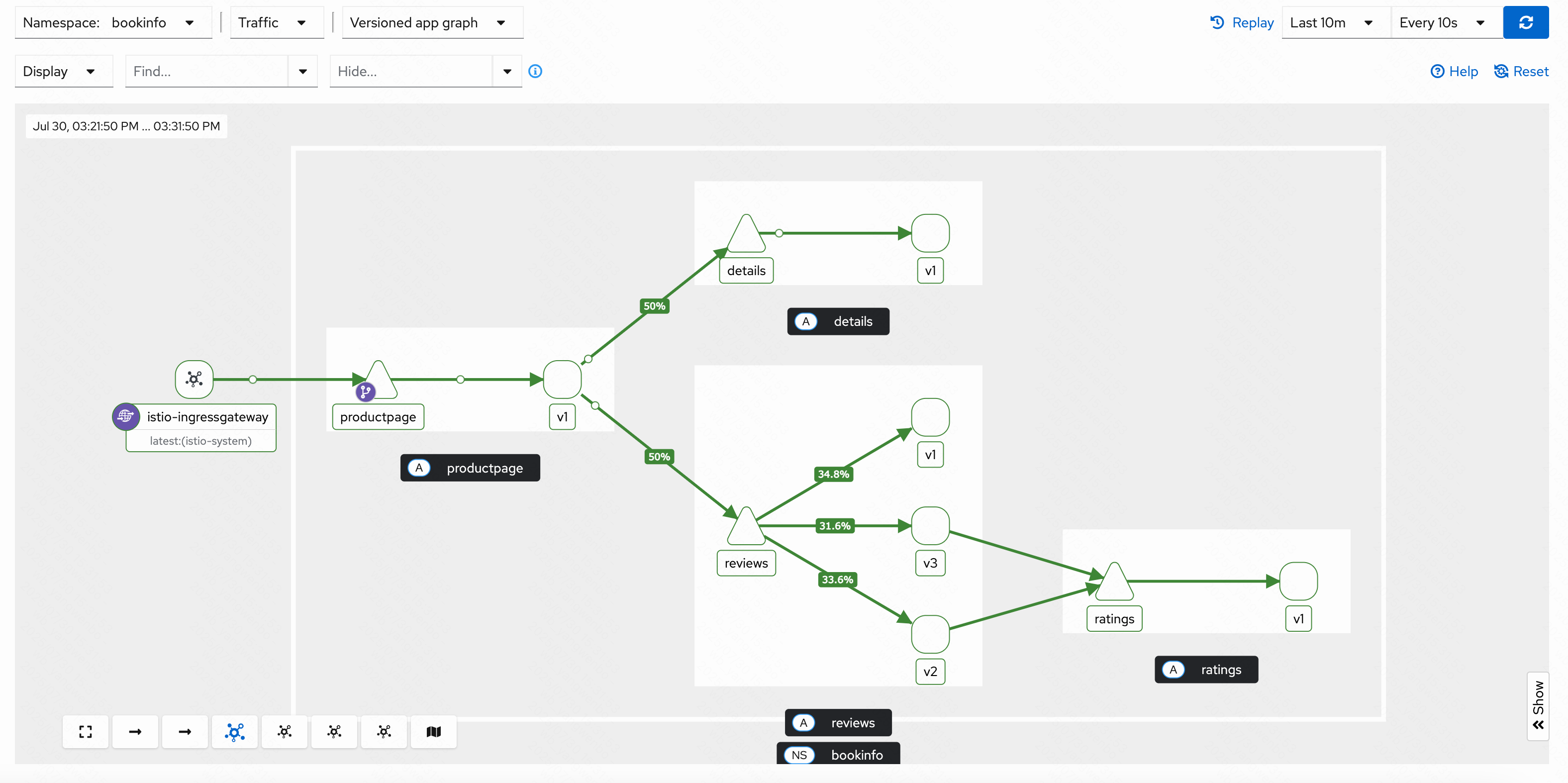
Task: Click the zoom-to-fit graph icon
Action: point(85,731)
